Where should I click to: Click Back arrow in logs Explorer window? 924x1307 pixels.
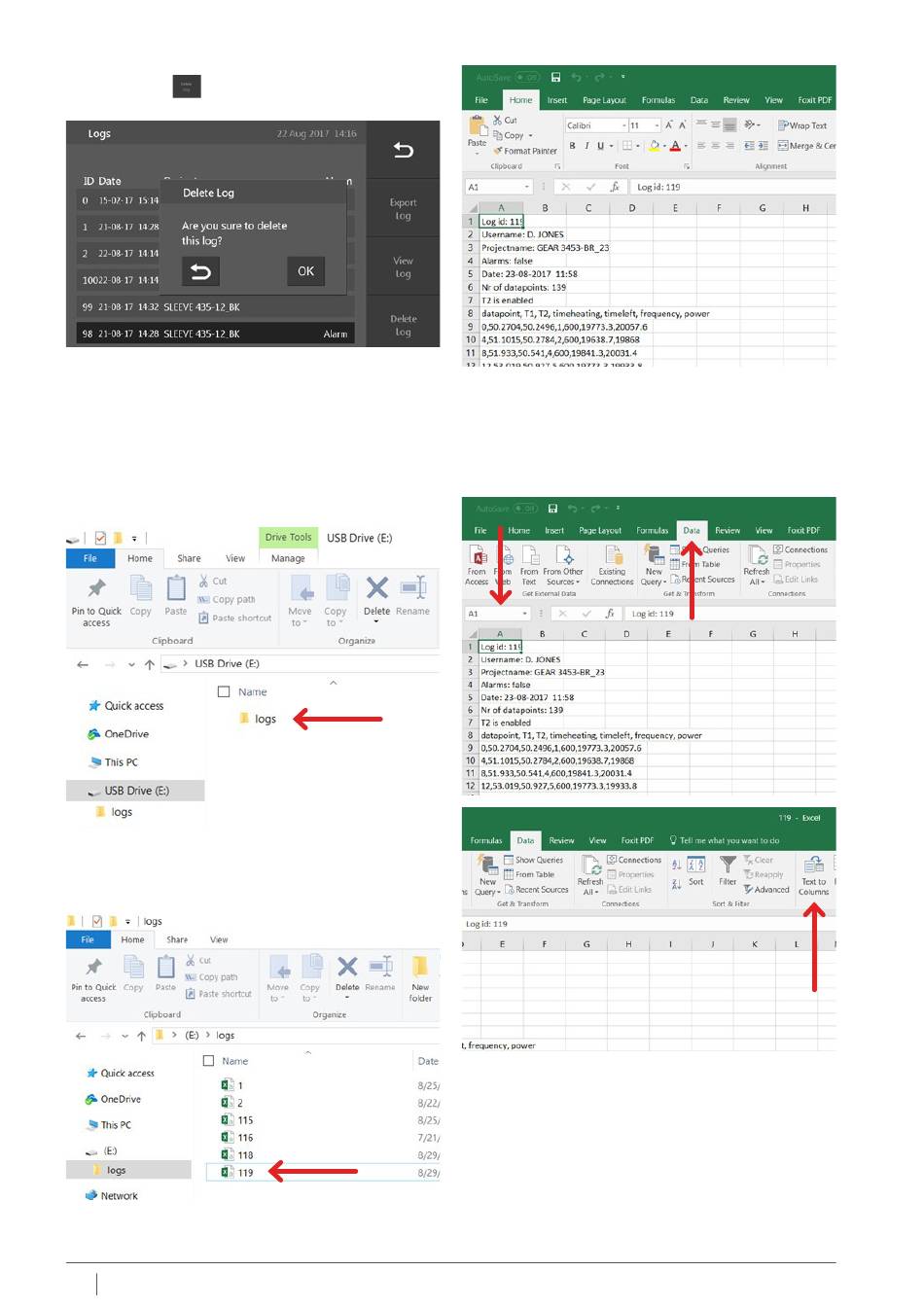(83, 1036)
